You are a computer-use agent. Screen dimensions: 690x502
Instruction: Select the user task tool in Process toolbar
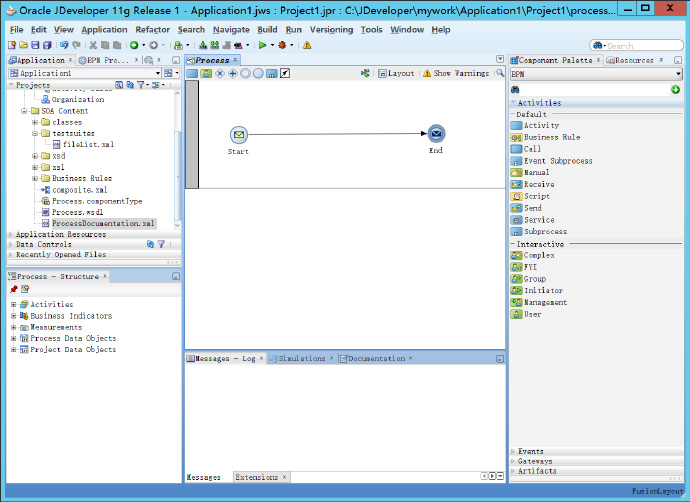pyautogui.click(x=206, y=73)
